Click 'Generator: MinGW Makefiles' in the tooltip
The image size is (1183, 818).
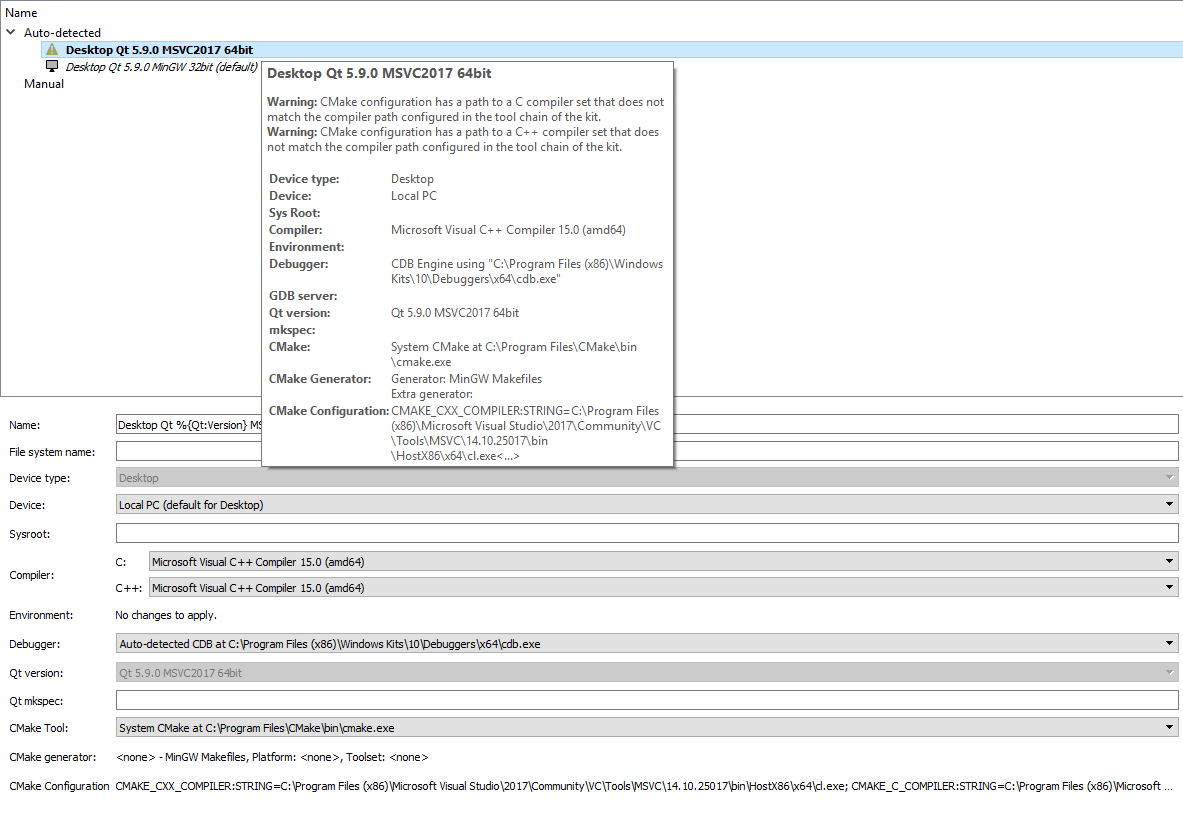click(x=466, y=379)
